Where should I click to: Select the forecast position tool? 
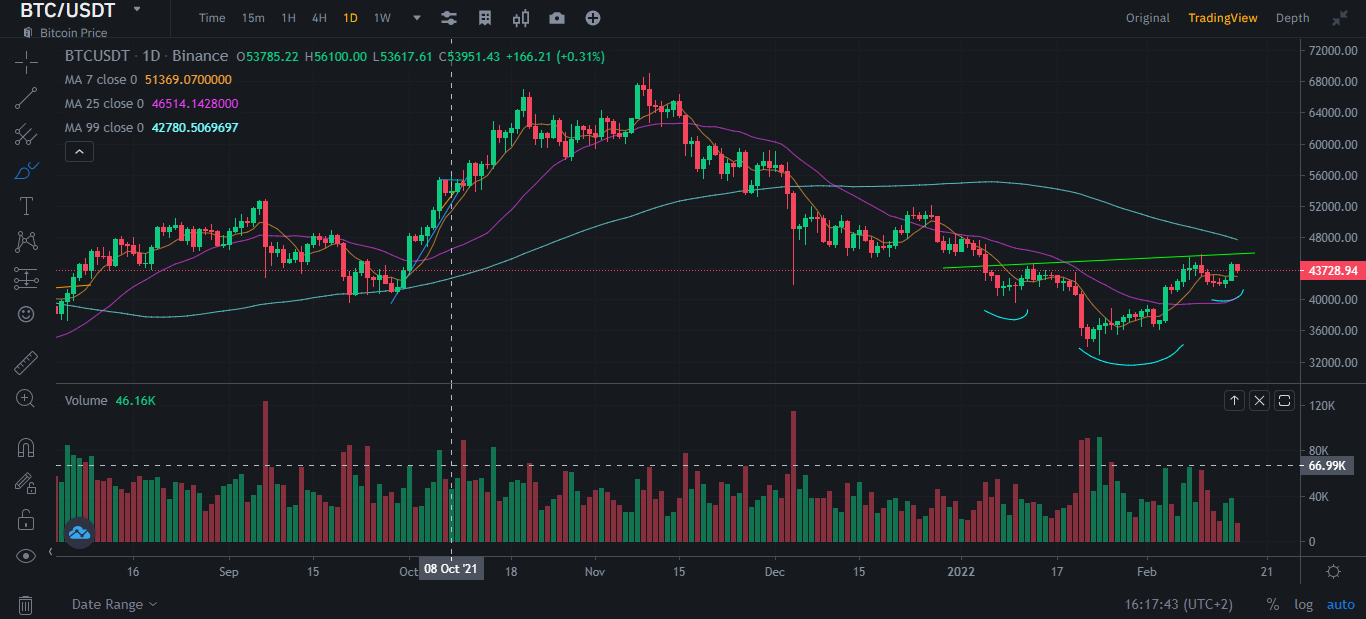click(26, 278)
